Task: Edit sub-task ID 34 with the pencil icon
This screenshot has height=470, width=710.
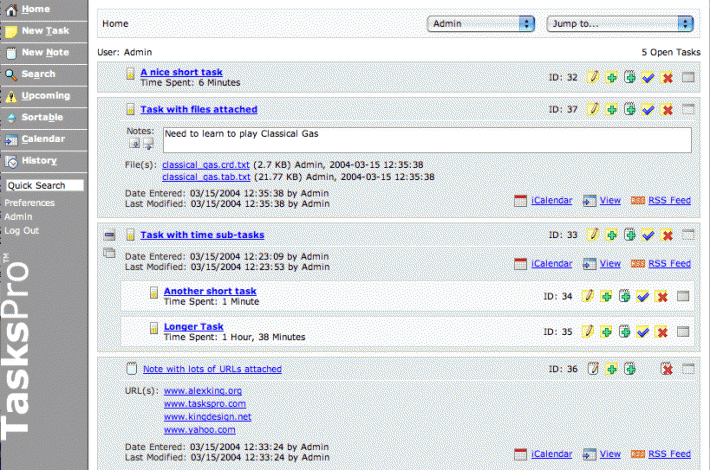Action: (587, 296)
